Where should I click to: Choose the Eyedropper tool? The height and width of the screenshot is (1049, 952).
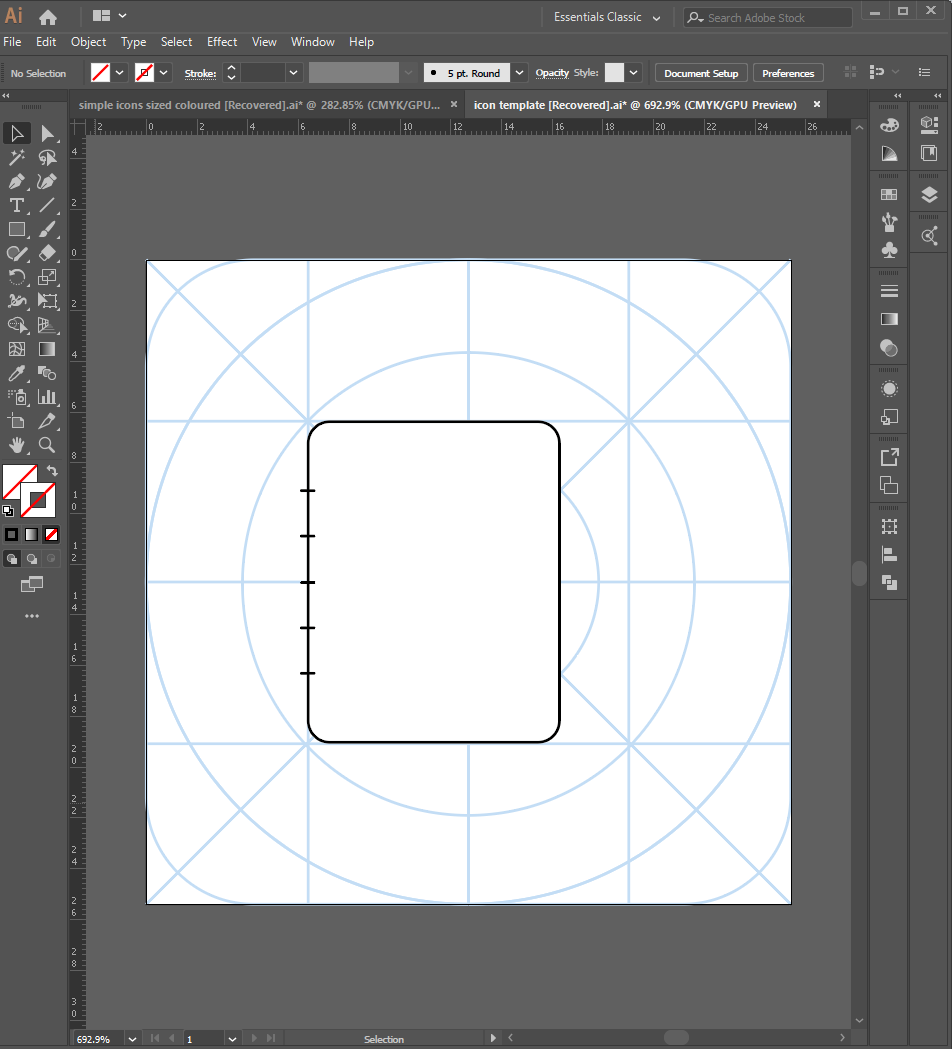(x=17, y=373)
